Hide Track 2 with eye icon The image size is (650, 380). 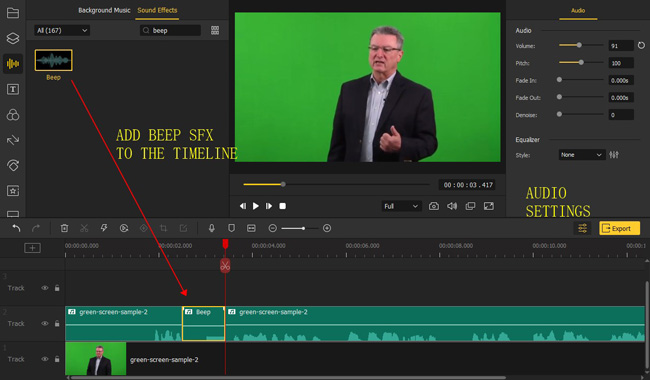(x=44, y=324)
